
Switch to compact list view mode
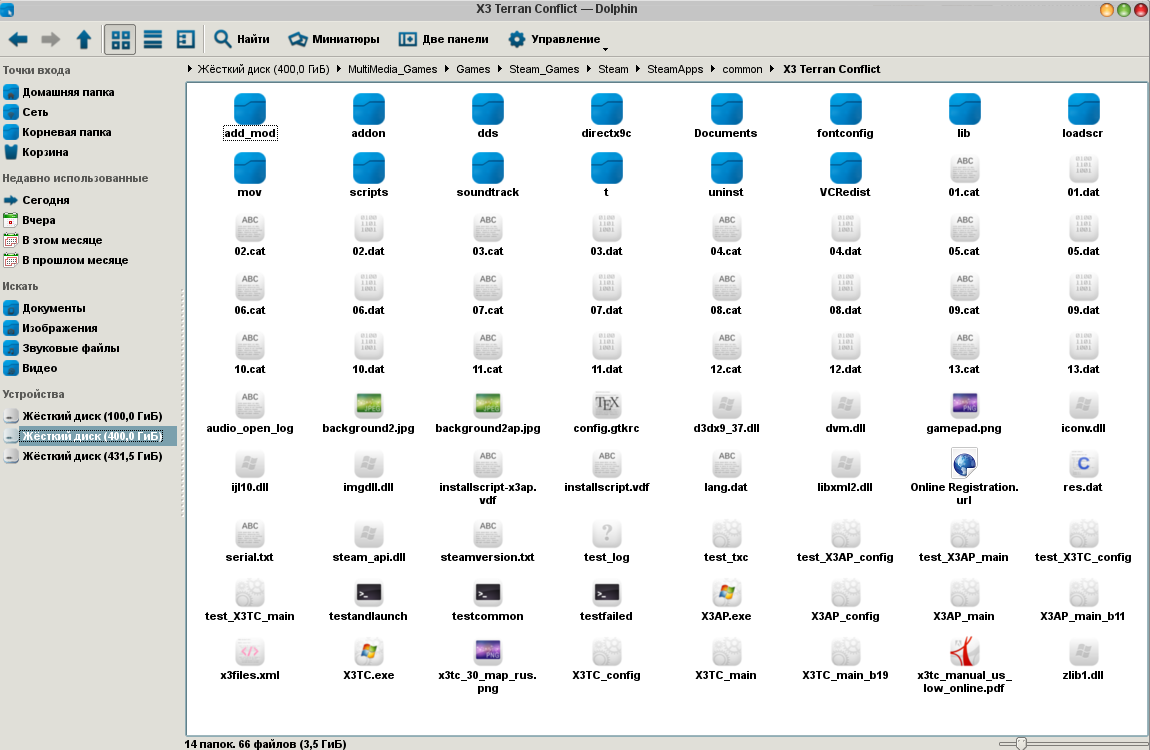pos(153,40)
